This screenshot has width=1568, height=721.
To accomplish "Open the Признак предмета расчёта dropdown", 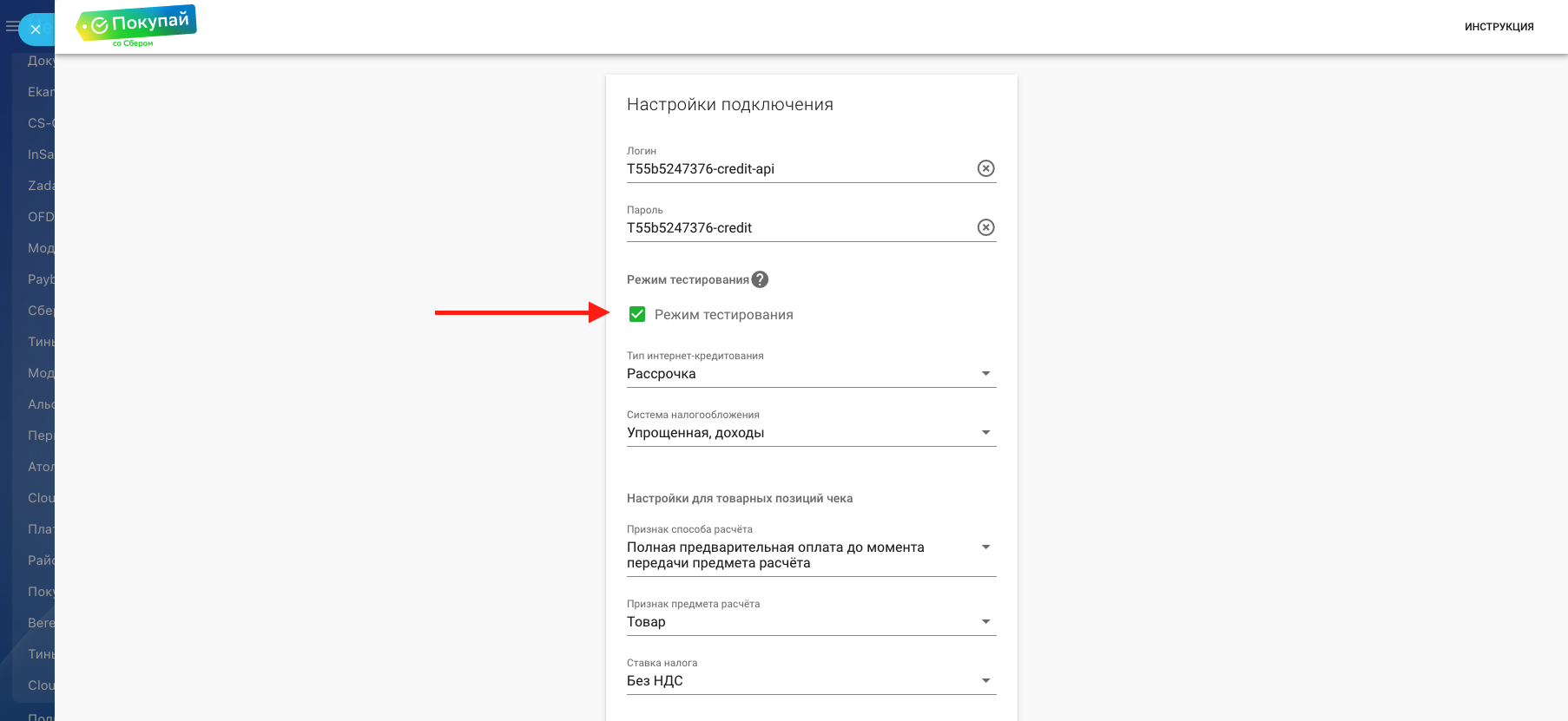I will 811,622.
